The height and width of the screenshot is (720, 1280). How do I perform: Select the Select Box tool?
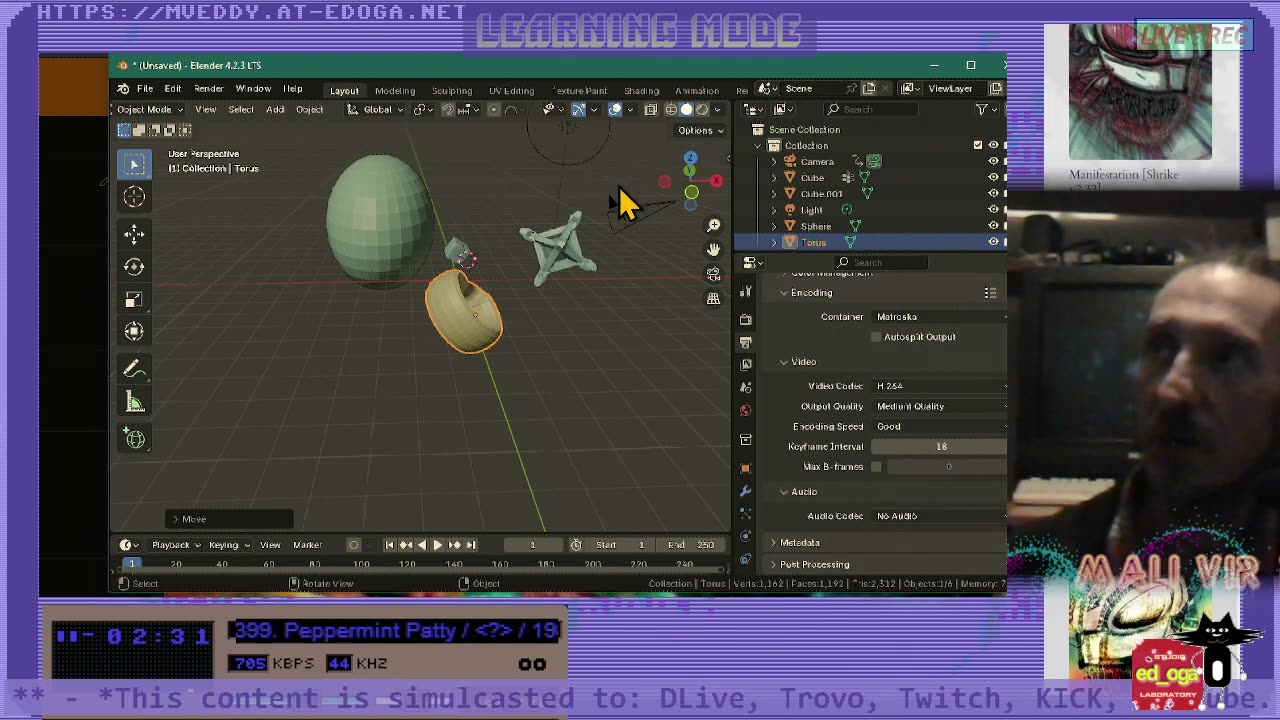(134, 164)
